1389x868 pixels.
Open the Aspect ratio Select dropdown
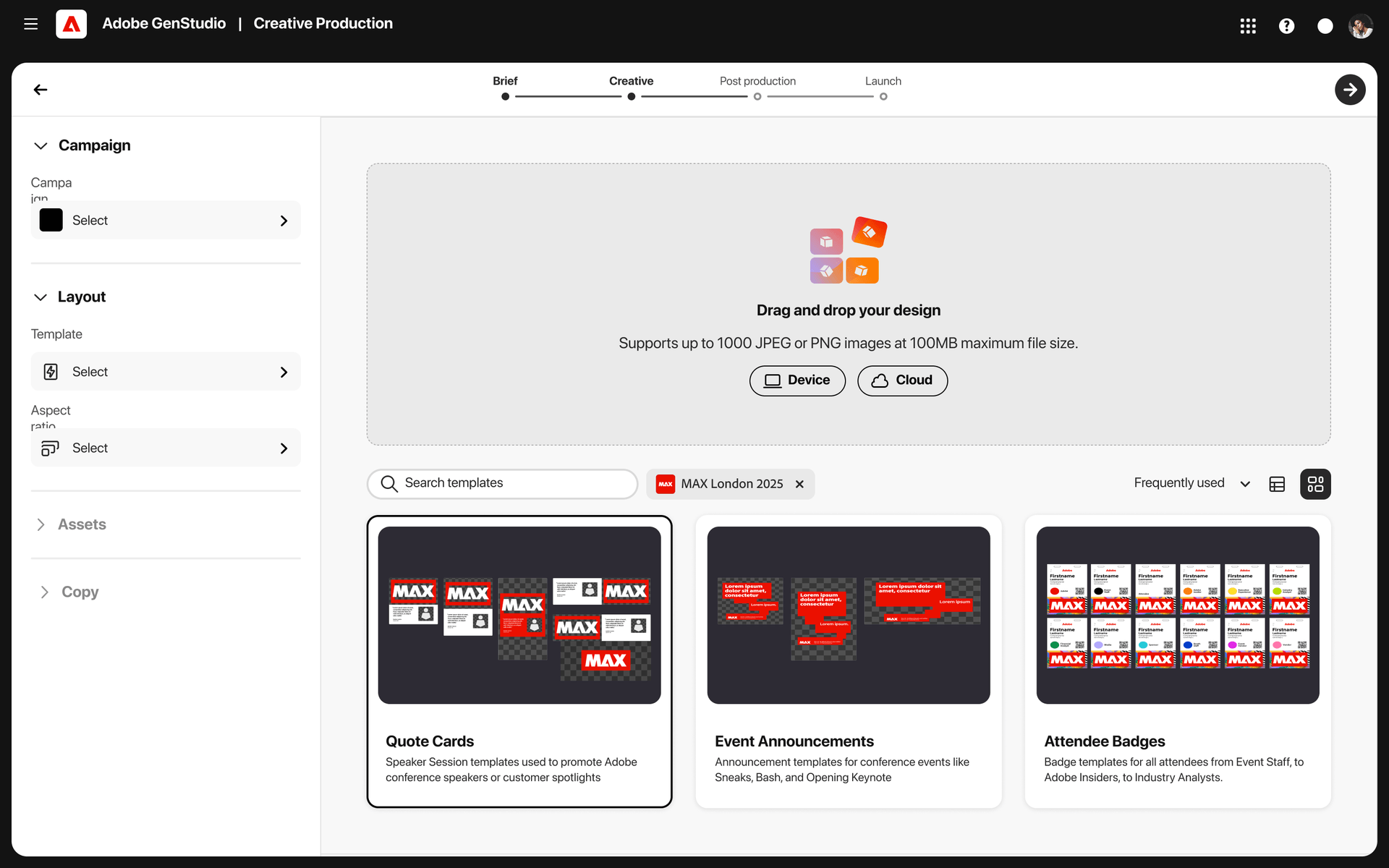166,448
